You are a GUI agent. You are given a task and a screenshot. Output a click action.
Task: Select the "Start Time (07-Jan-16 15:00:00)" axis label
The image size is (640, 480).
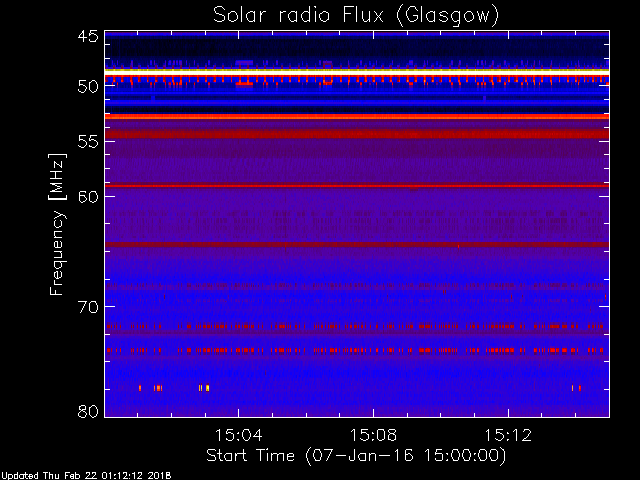(356, 455)
